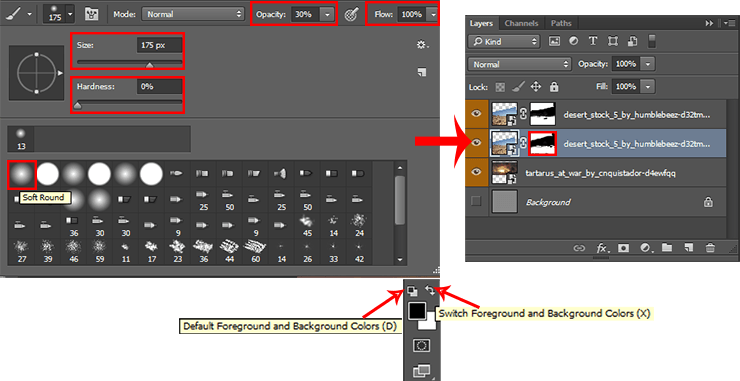Show the Background layer visibility box
The image size is (740, 381).
pyautogui.click(x=476, y=202)
